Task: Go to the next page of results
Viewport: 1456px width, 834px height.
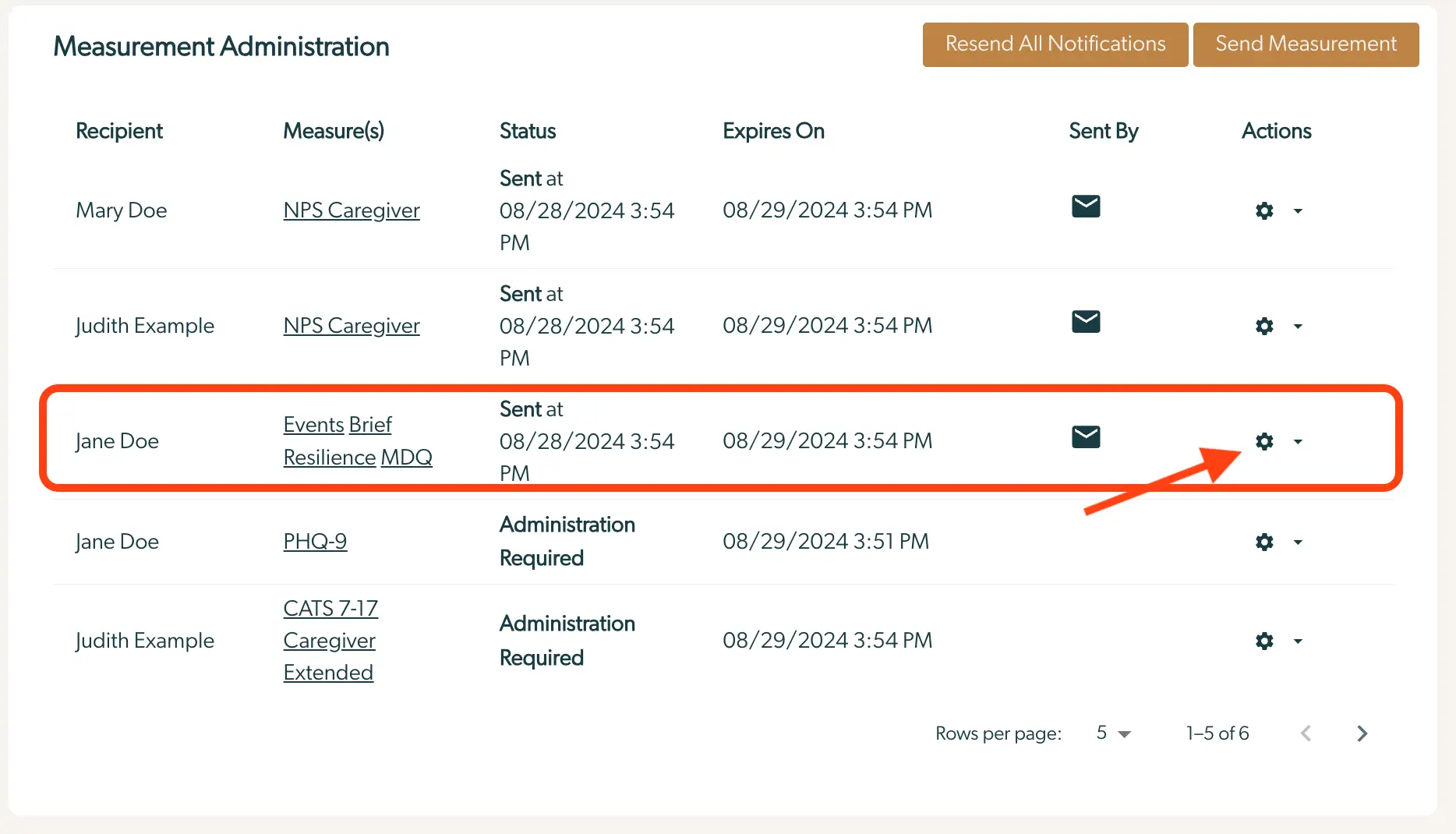Action: 1362,733
